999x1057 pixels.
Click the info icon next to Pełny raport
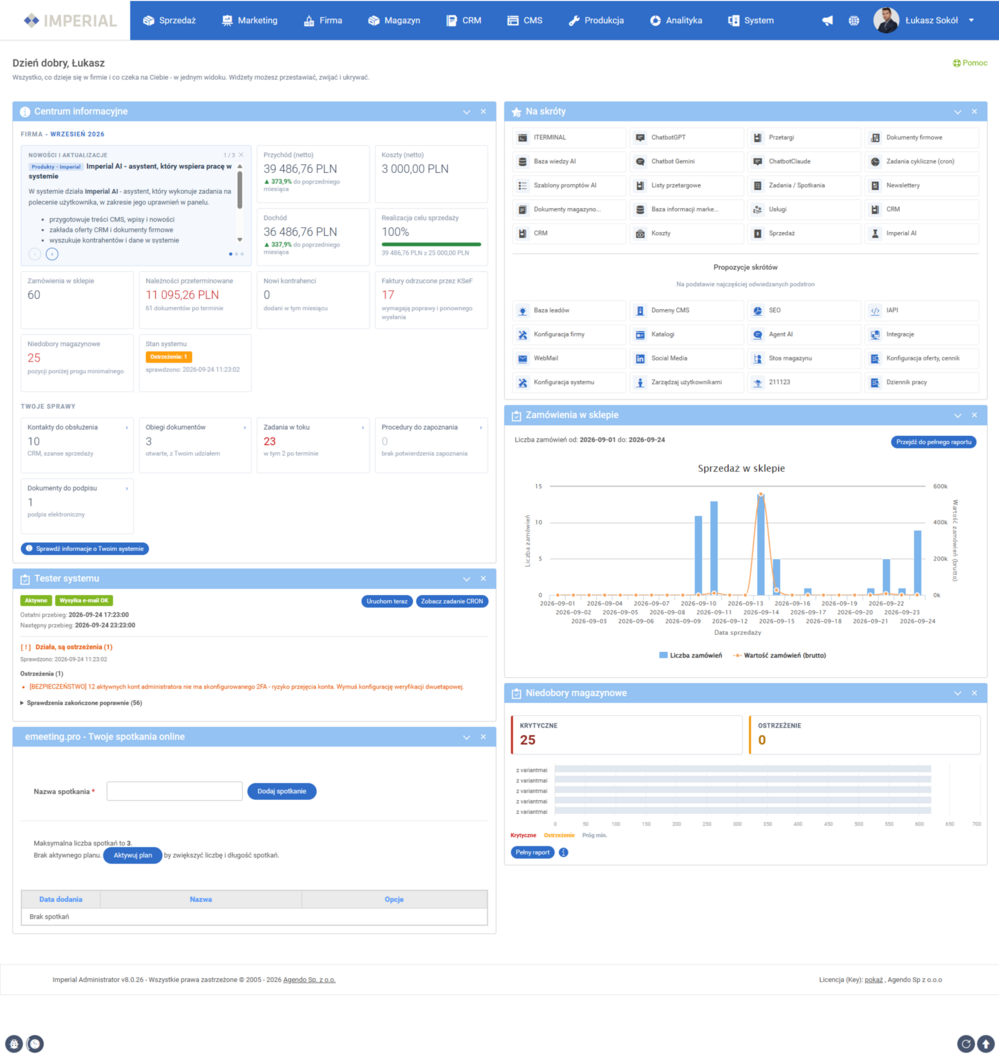click(x=564, y=853)
